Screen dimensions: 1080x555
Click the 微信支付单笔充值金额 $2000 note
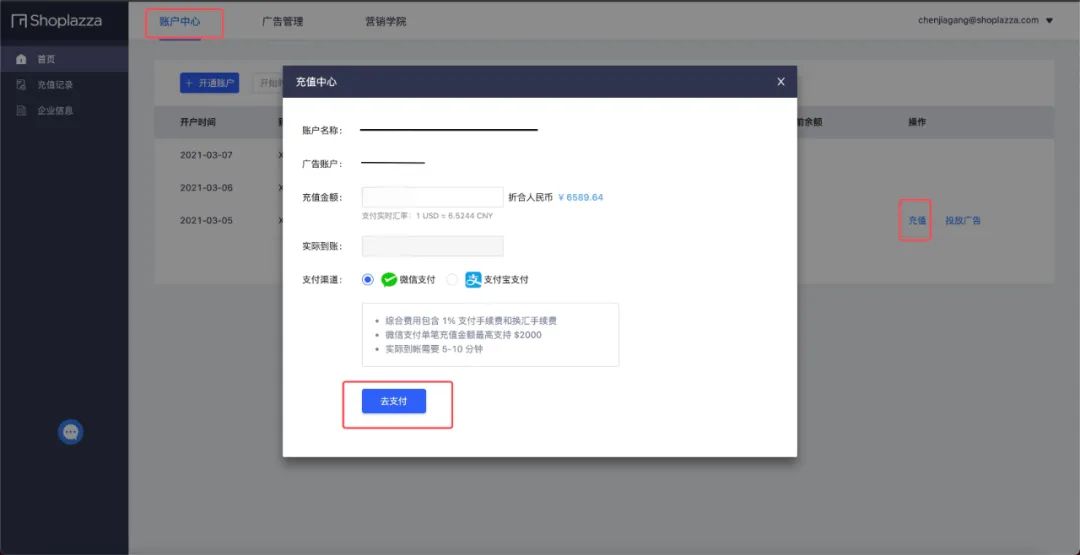464,335
